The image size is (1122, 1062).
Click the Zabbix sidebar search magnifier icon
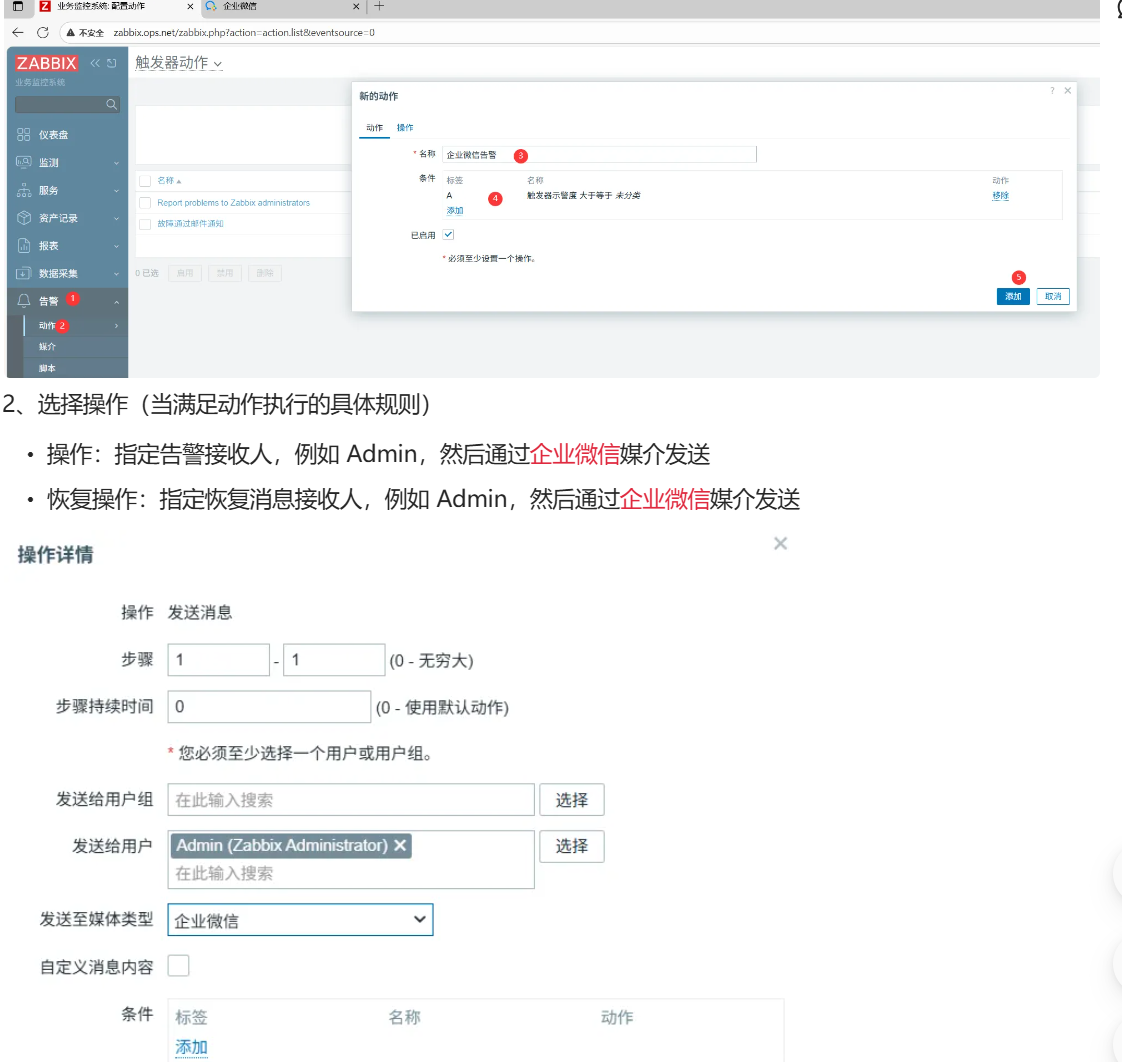(x=111, y=104)
